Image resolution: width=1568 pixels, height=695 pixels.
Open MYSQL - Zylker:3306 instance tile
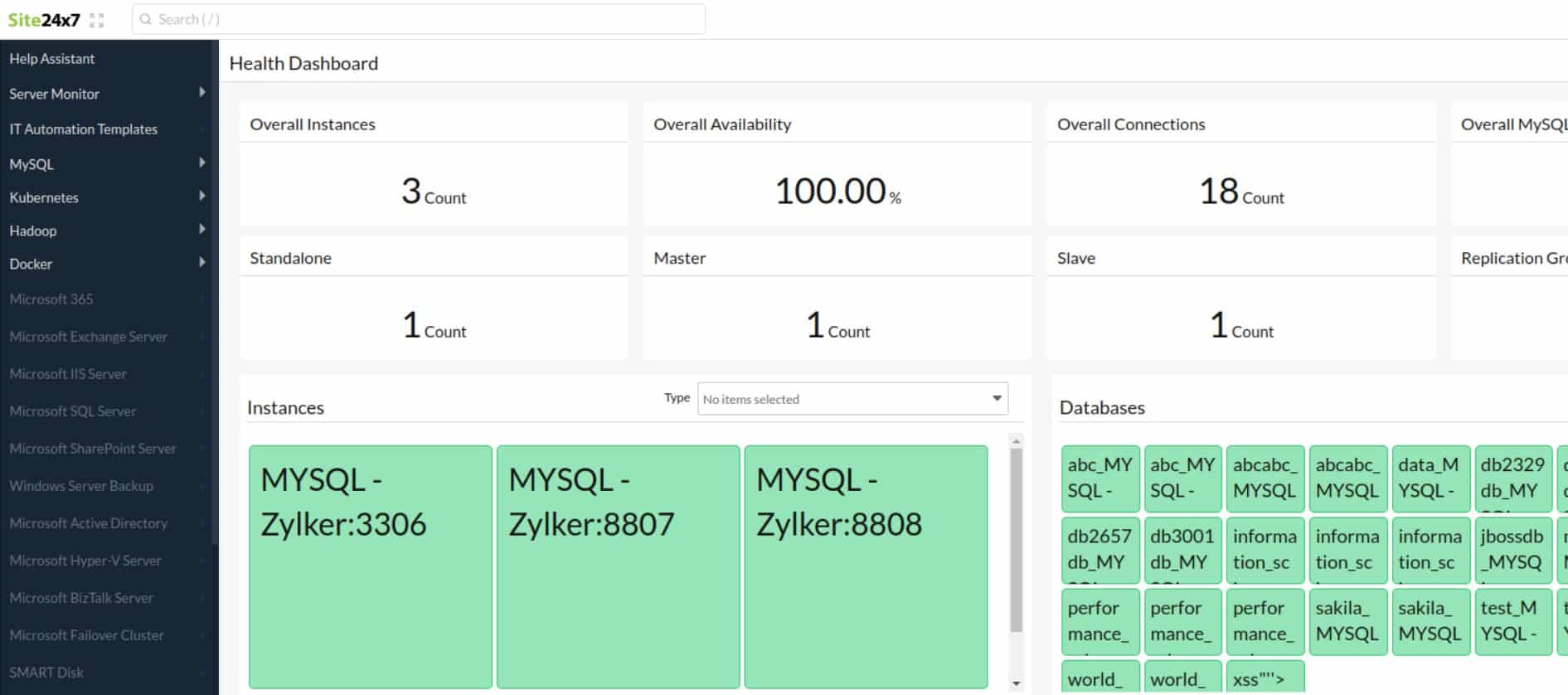[x=370, y=567]
